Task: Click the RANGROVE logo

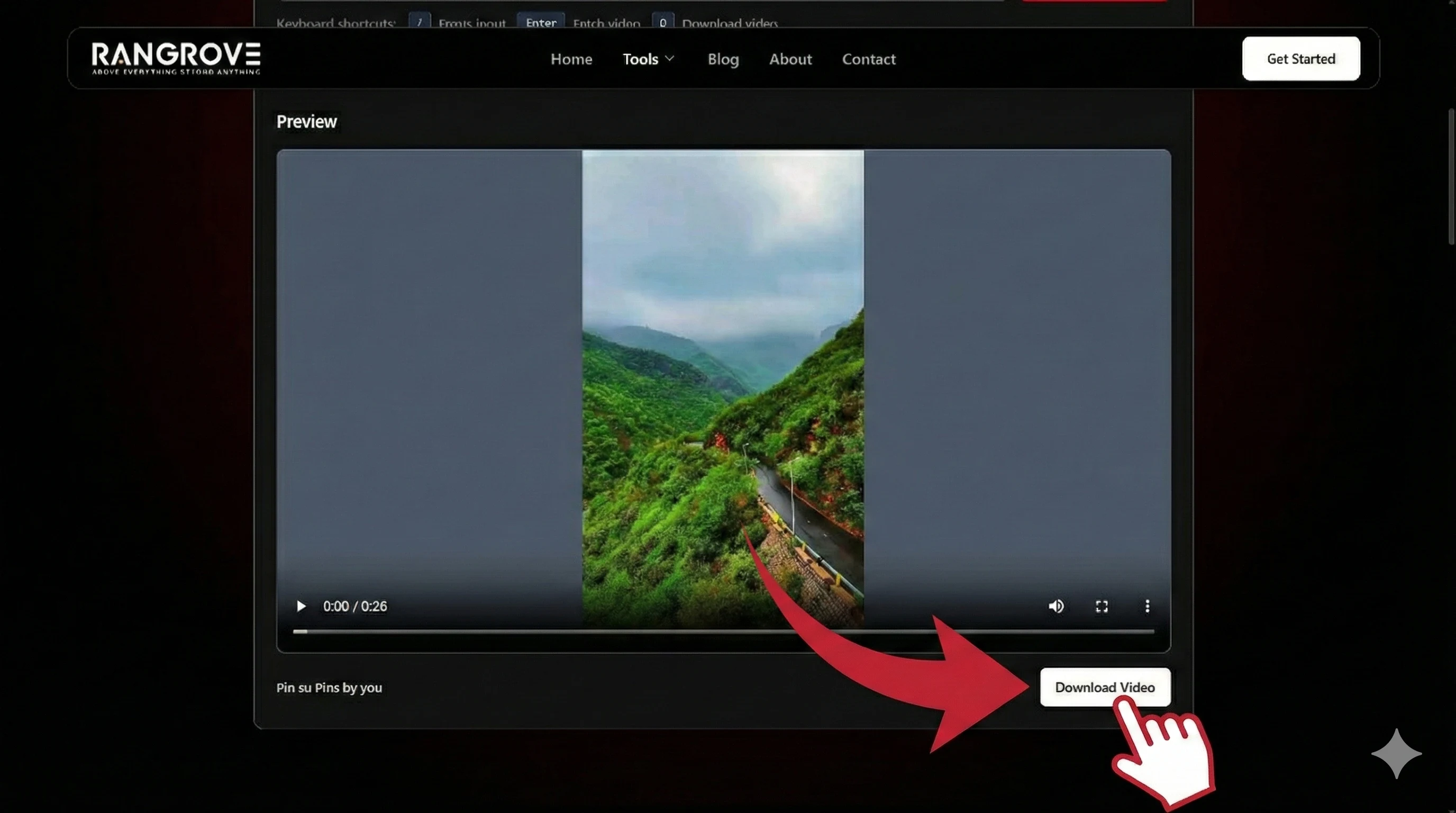Action: [x=175, y=57]
